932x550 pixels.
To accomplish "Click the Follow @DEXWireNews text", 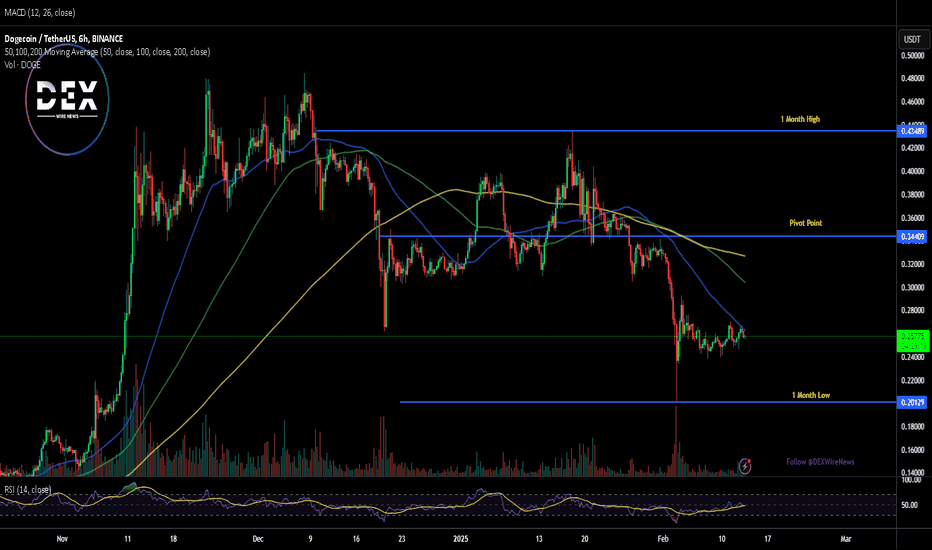I will tap(820, 461).
